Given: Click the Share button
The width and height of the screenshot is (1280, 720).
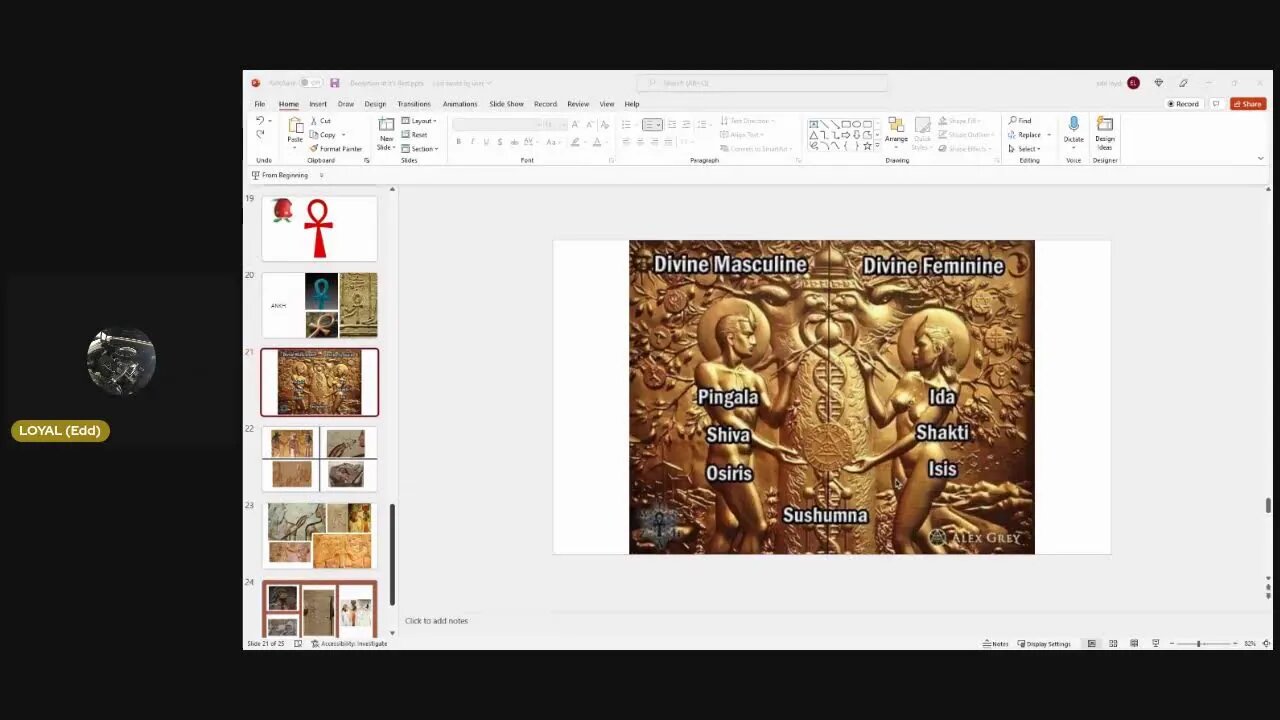Looking at the screenshot, I should pyautogui.click(x=1248, y=104).
